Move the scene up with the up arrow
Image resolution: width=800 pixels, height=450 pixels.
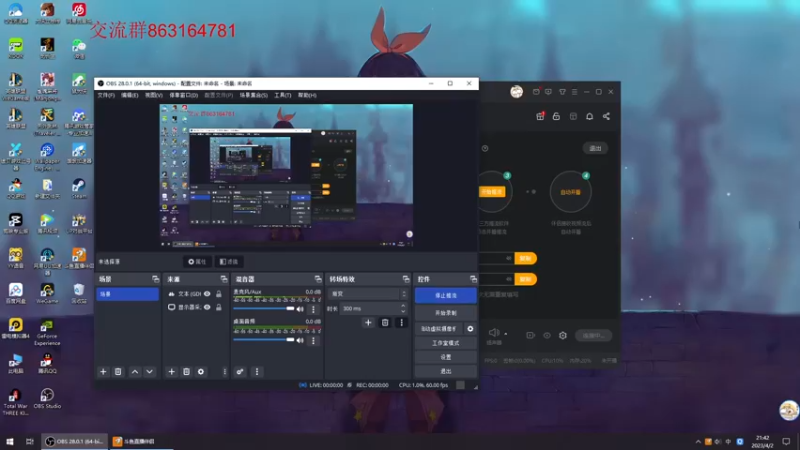click(135, 372)
